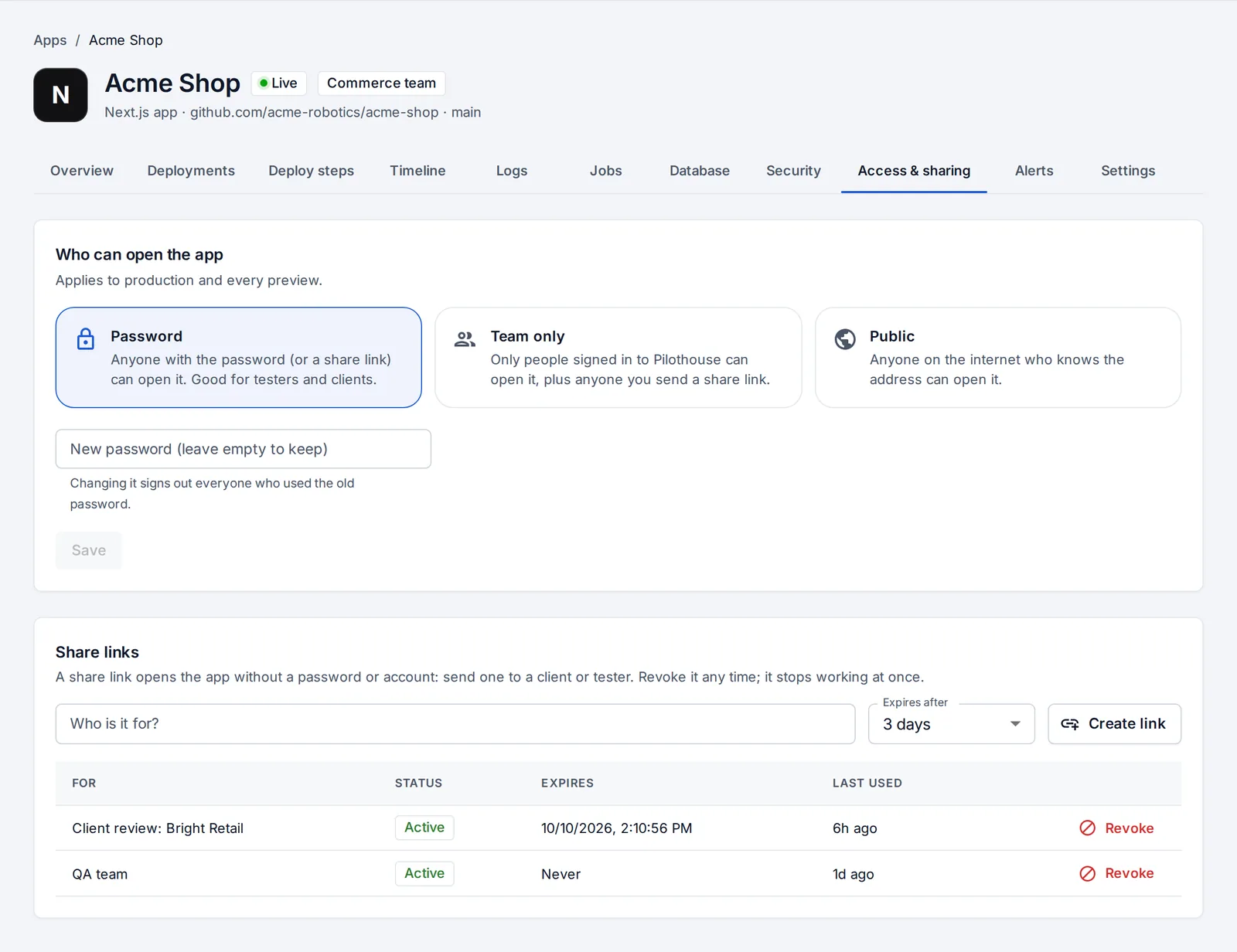
Task: Select the Team only access option
Action: 618,358
